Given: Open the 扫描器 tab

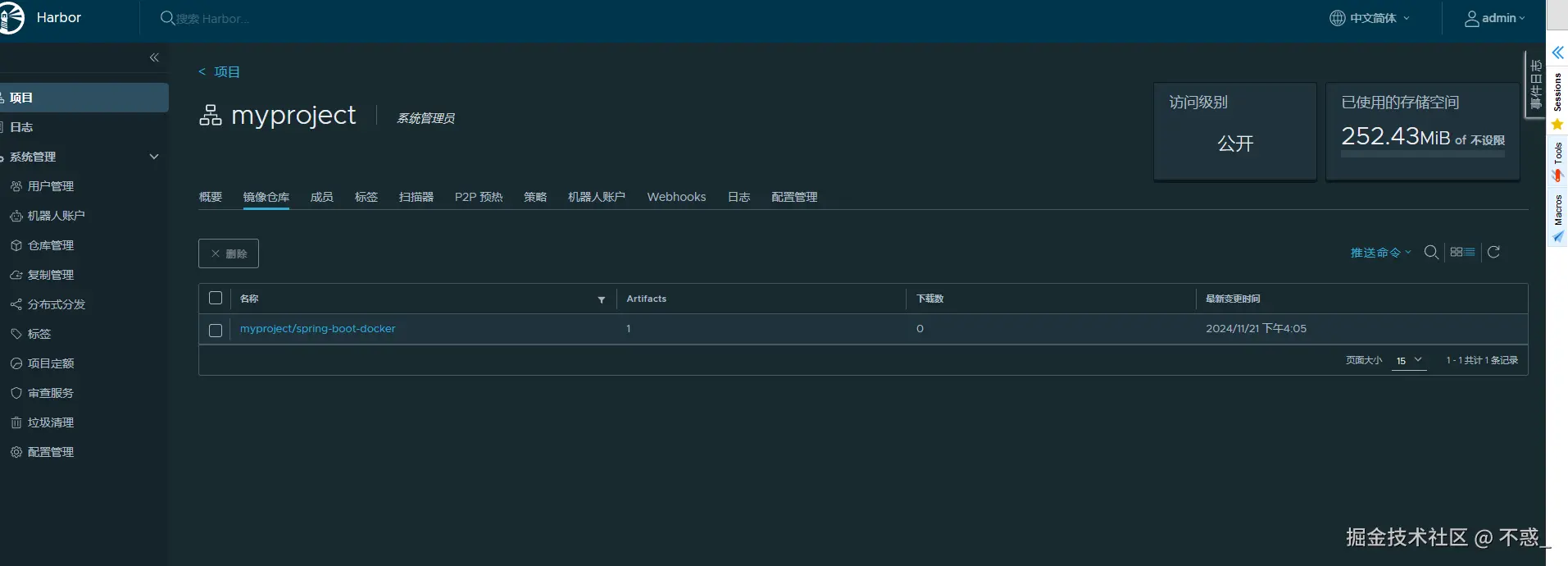Looking at the screenshot, I should [416, 197].
